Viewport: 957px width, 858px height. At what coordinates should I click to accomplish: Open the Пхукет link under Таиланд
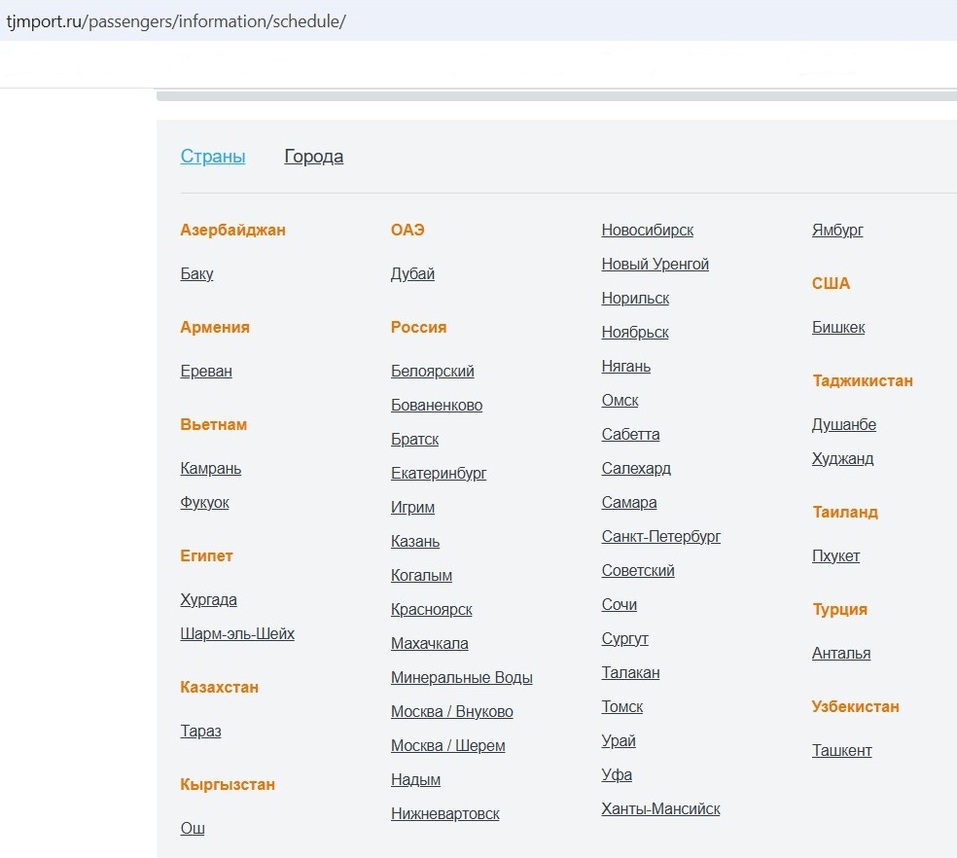point(835,556)
